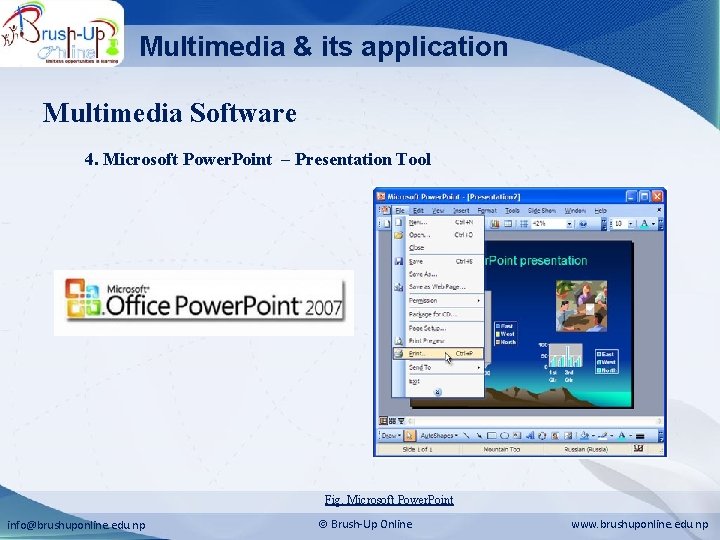Select the highlighted Print... entry
The image size is (720, 540).
point(438,354)
